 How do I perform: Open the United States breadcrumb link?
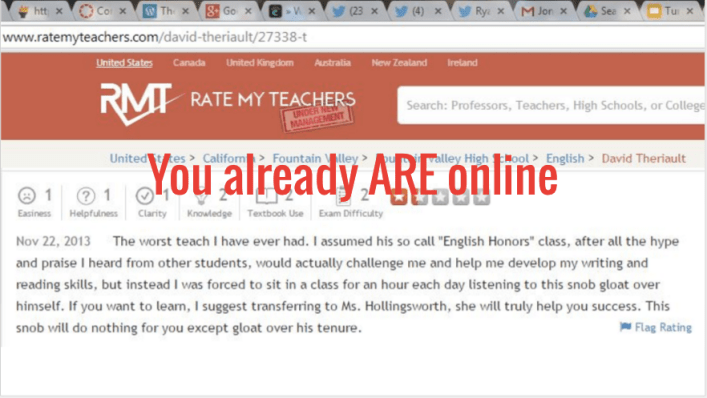click(x=147, y=158)
